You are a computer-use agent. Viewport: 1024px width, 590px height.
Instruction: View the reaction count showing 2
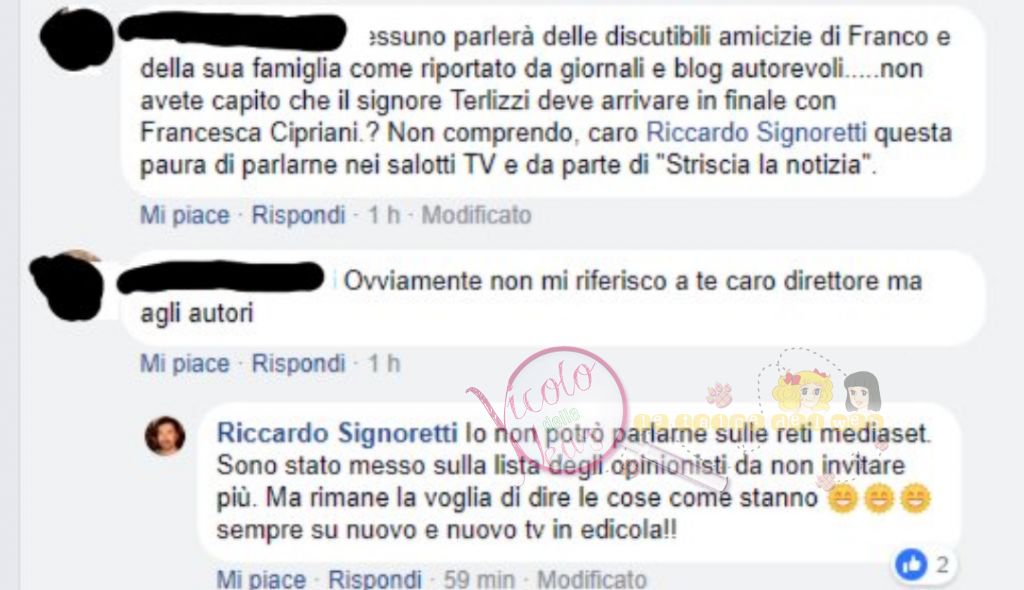pos(942,565)
